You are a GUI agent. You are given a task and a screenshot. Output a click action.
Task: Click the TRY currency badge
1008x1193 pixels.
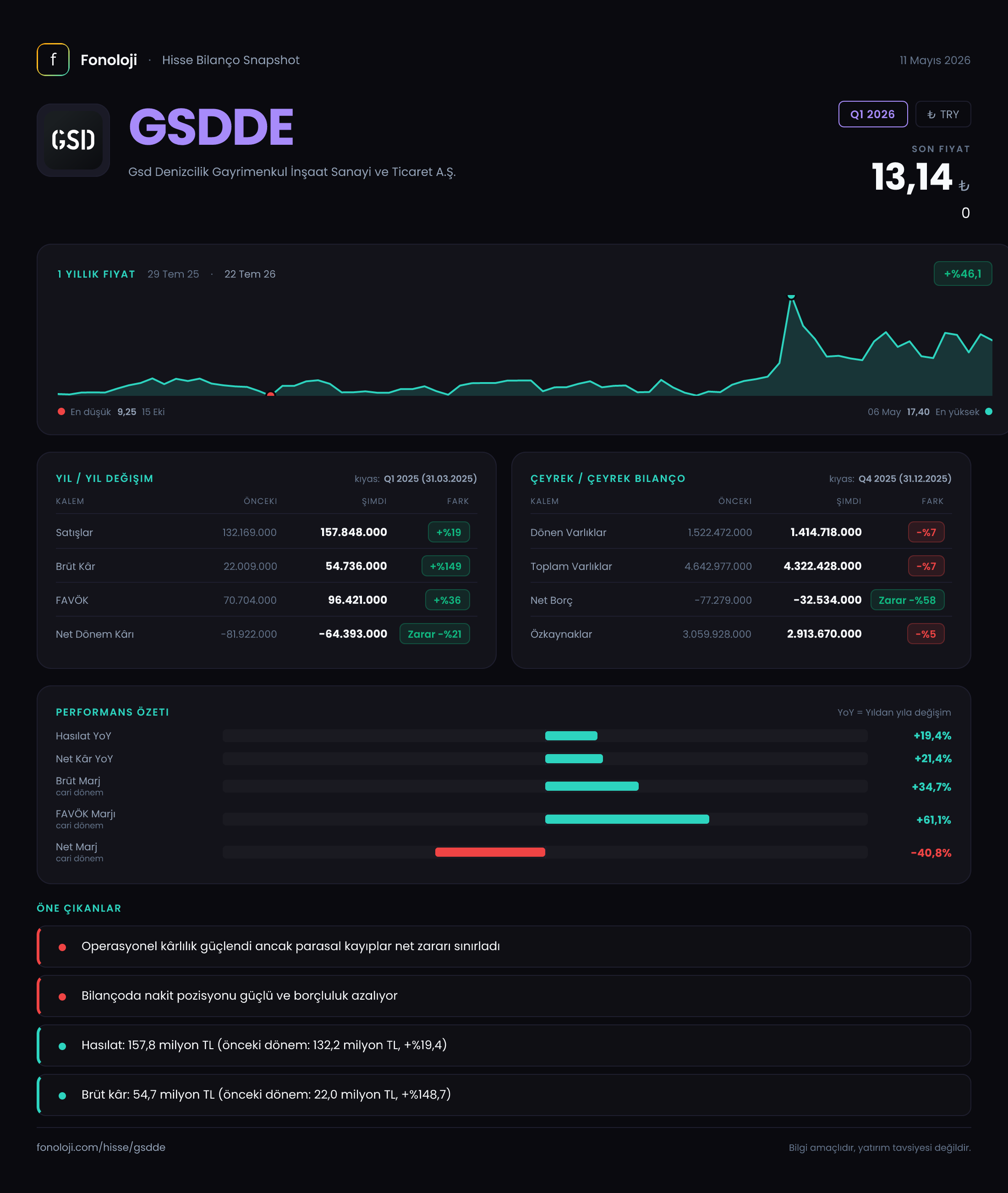(x=943, y=114)
